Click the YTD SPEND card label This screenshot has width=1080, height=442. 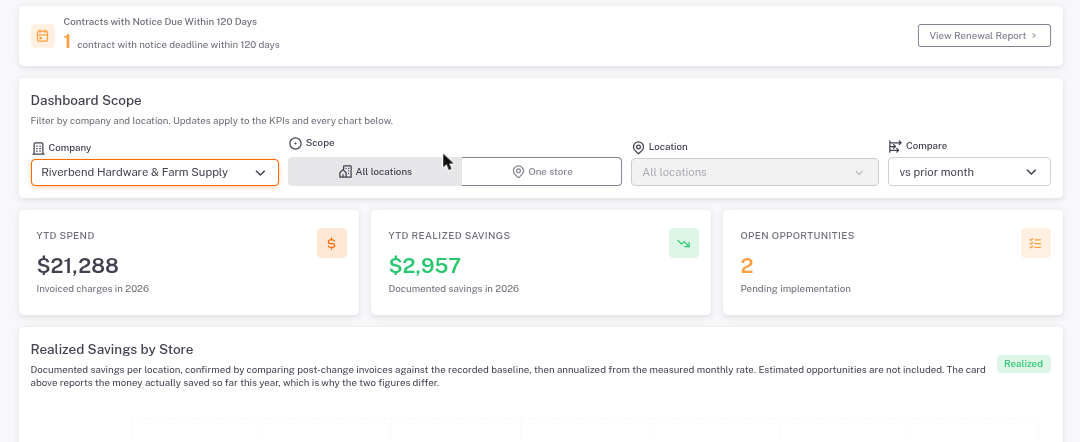65,235
